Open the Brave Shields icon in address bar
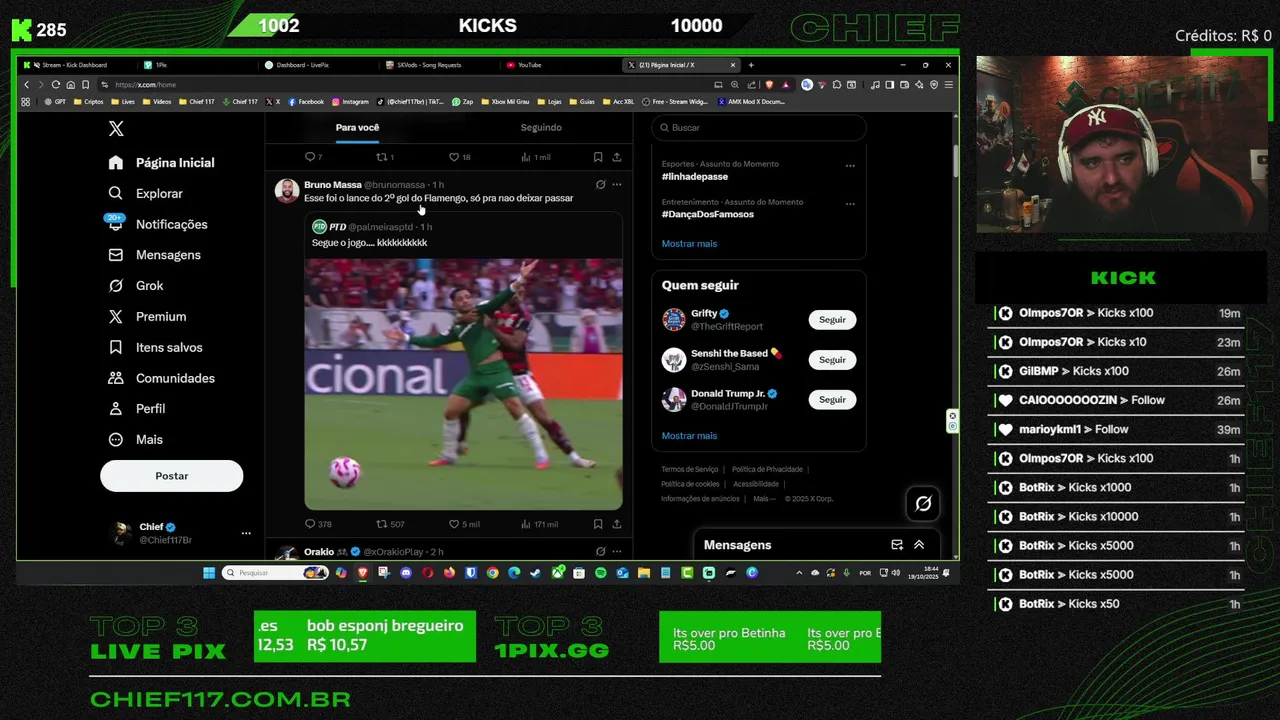Image resolution: width=1280 pixels, height=720 pixels. tap(769, 85)
